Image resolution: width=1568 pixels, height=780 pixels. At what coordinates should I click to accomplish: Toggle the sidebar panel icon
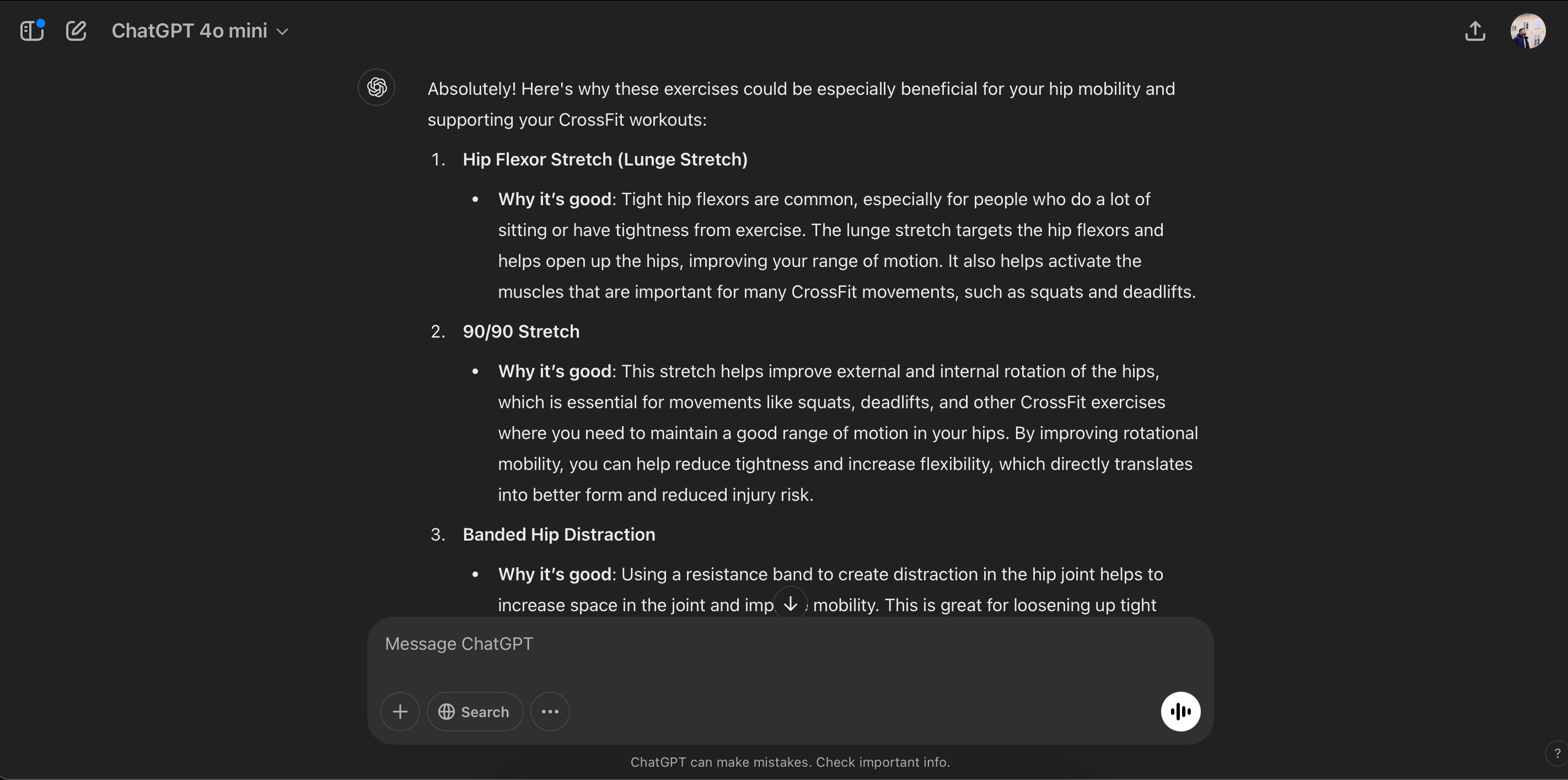[31, 30]
